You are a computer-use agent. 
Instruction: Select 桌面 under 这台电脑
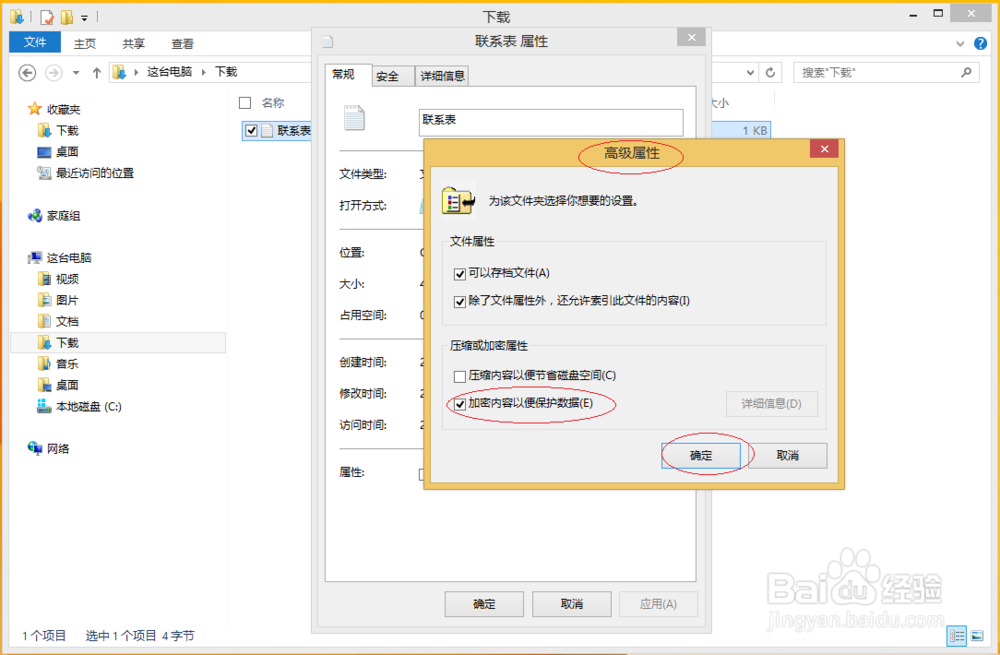click(x=67, y=385)
